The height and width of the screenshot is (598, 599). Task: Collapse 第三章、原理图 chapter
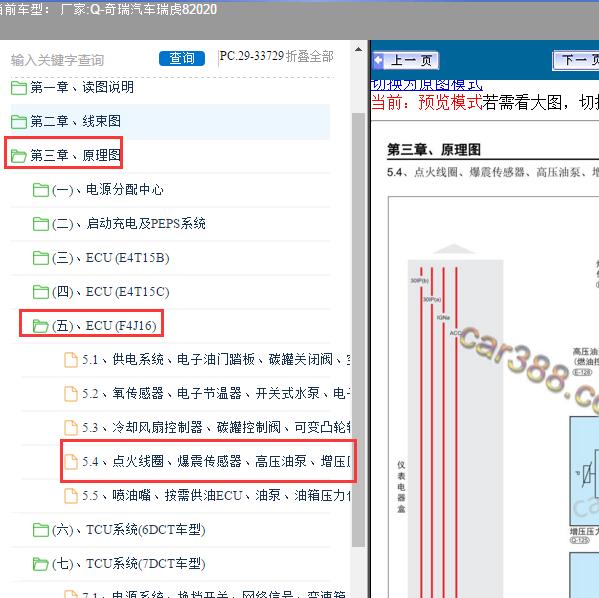(76, 156)
